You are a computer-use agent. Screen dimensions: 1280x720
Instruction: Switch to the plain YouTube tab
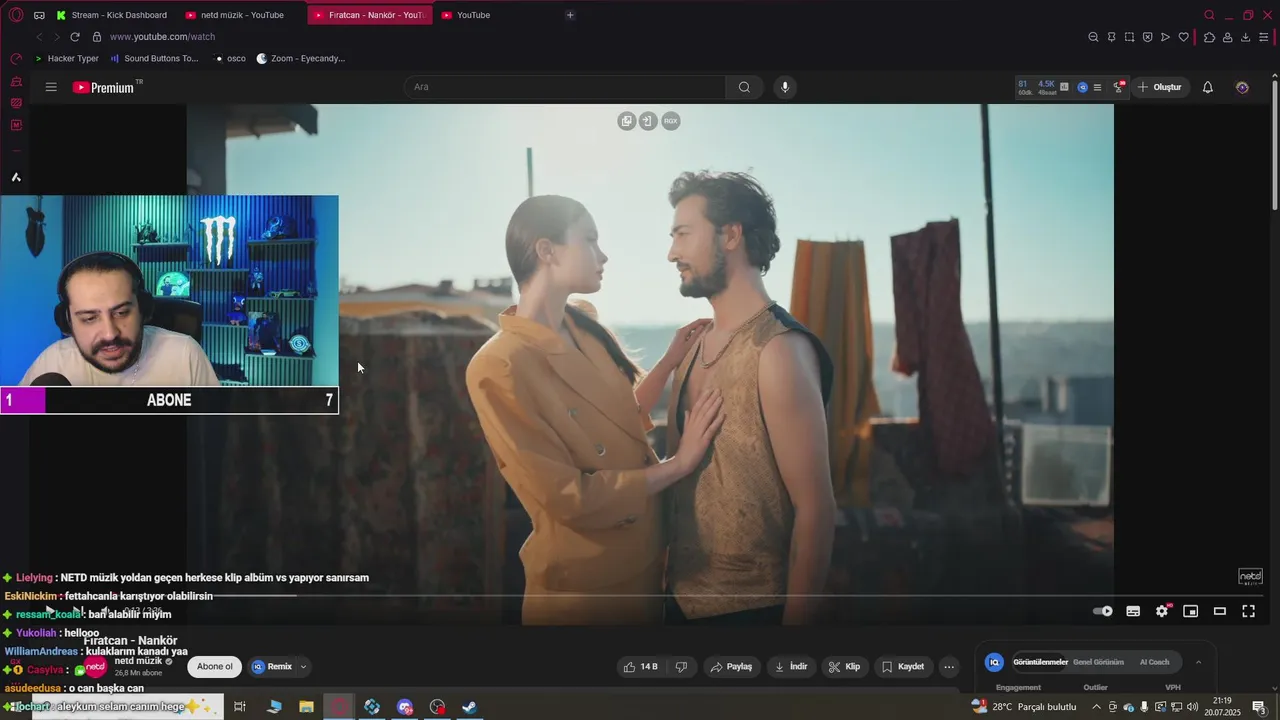click(x=467, y=15)
